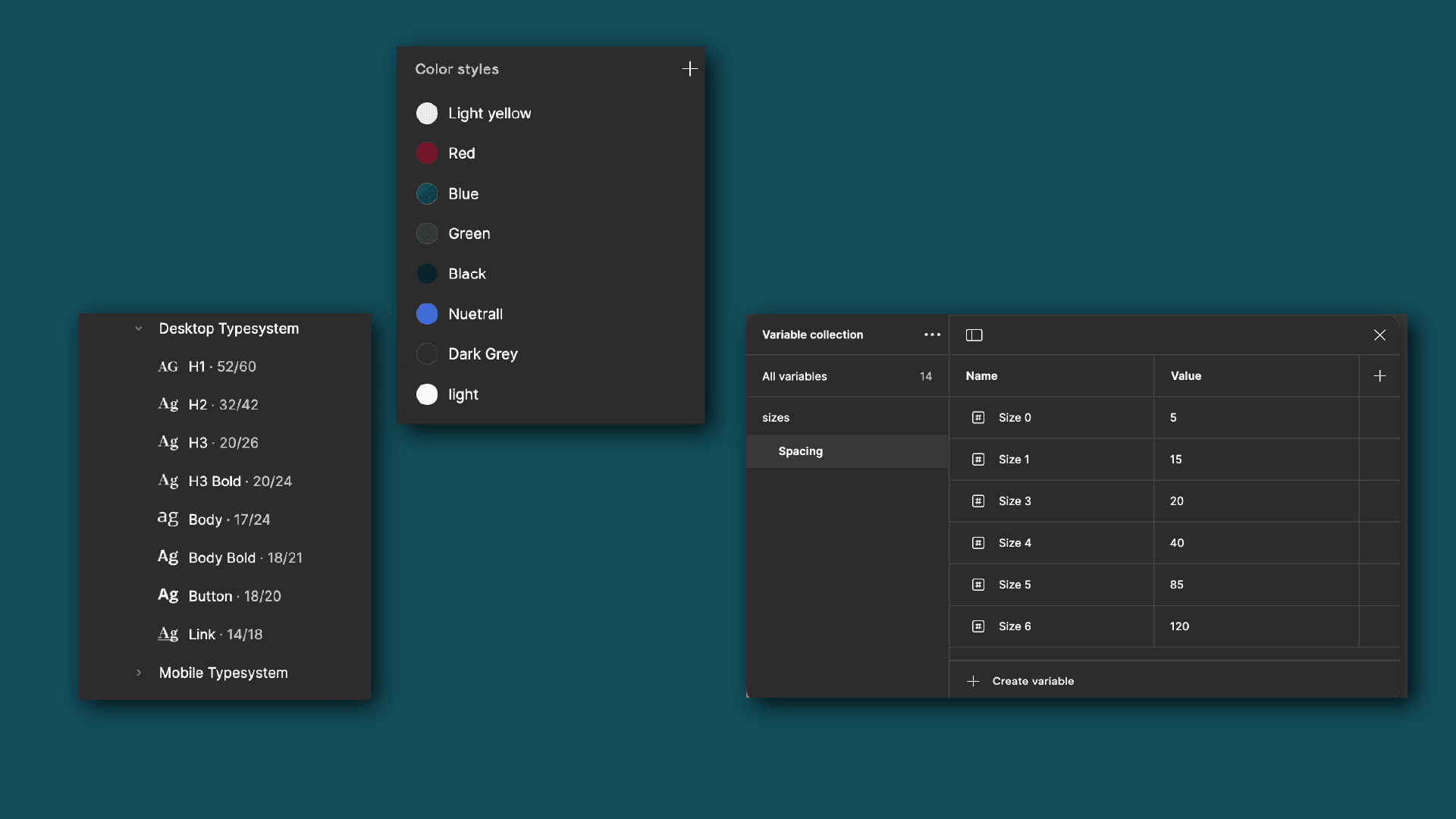Screen dimensions: 1456x819
Task: Select the Nuetrall blue color swatch
Action: pyautogui.click(x=427, y=314)
